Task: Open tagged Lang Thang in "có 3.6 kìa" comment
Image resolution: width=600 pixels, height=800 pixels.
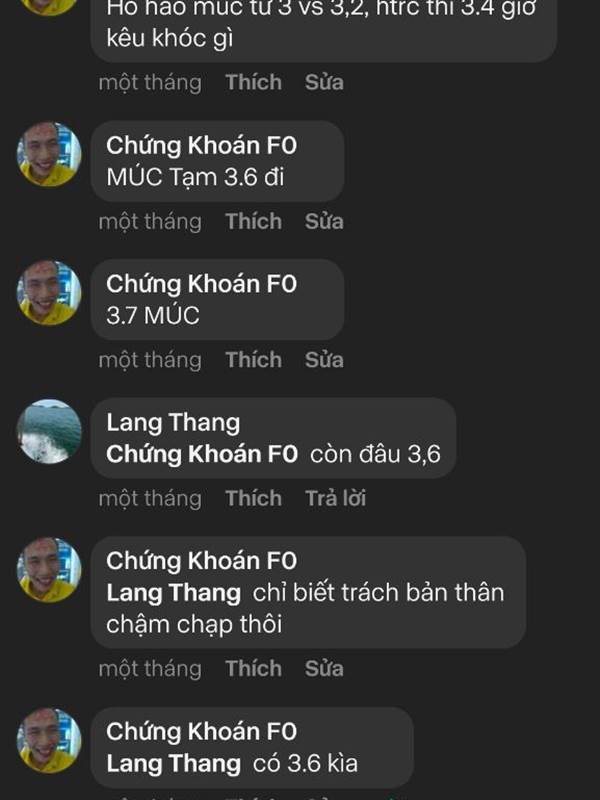Action: pos(173,764)
